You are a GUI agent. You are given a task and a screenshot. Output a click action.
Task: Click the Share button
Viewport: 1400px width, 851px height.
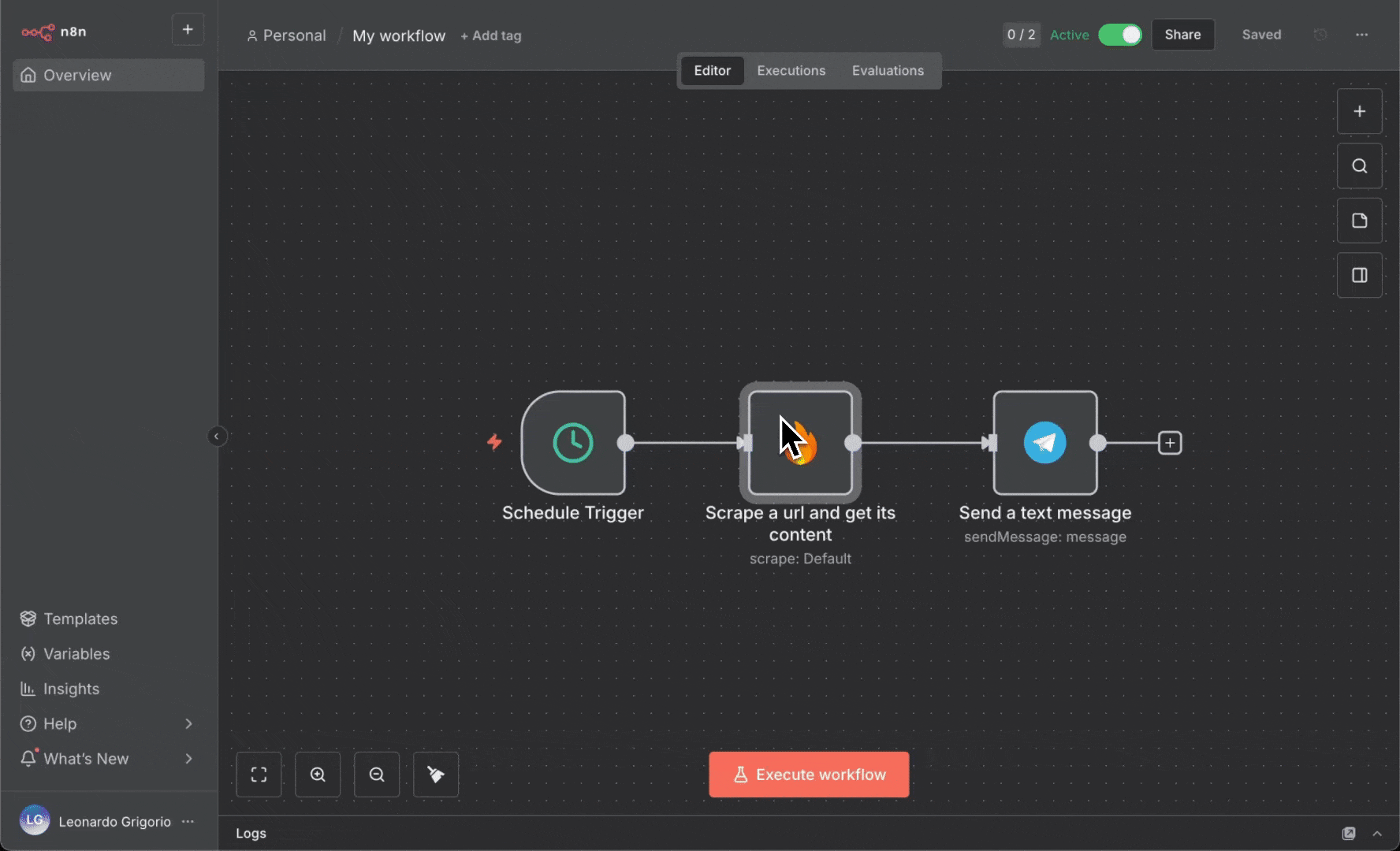click(x=1183, y=35)
